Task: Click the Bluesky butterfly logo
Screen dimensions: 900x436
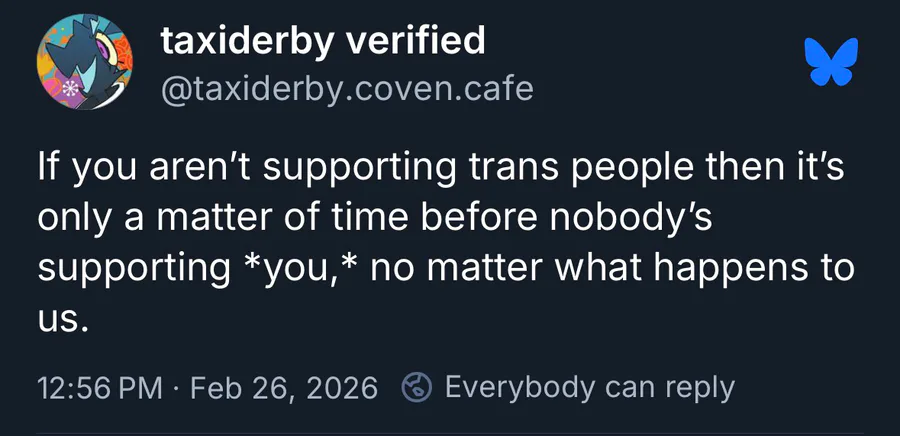Action: pos(832,61)
